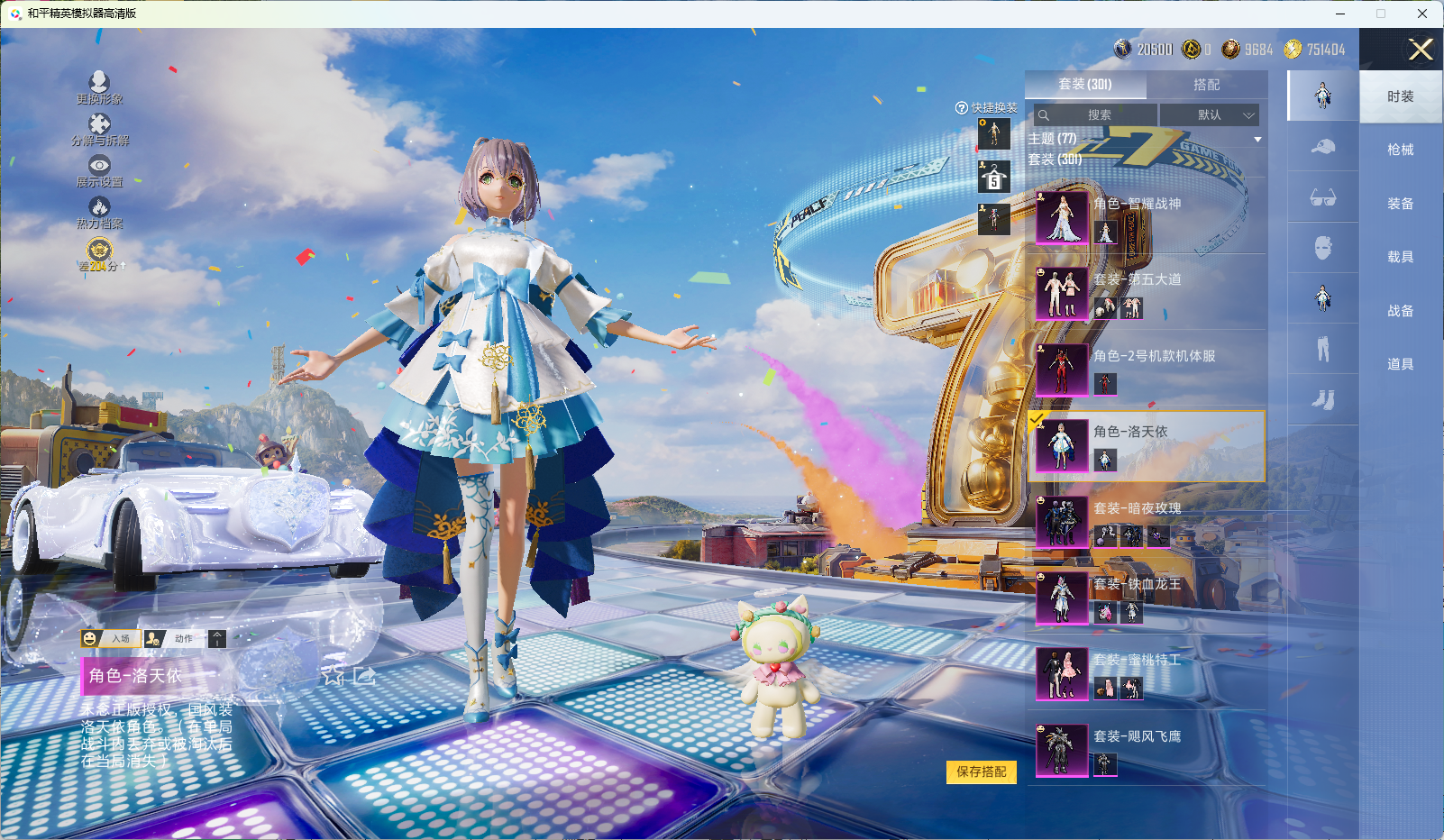Screen dimensions: 1444x840
Task: Click the 套装-暗夜玫瑰 name text
Action: (1138, 508)
